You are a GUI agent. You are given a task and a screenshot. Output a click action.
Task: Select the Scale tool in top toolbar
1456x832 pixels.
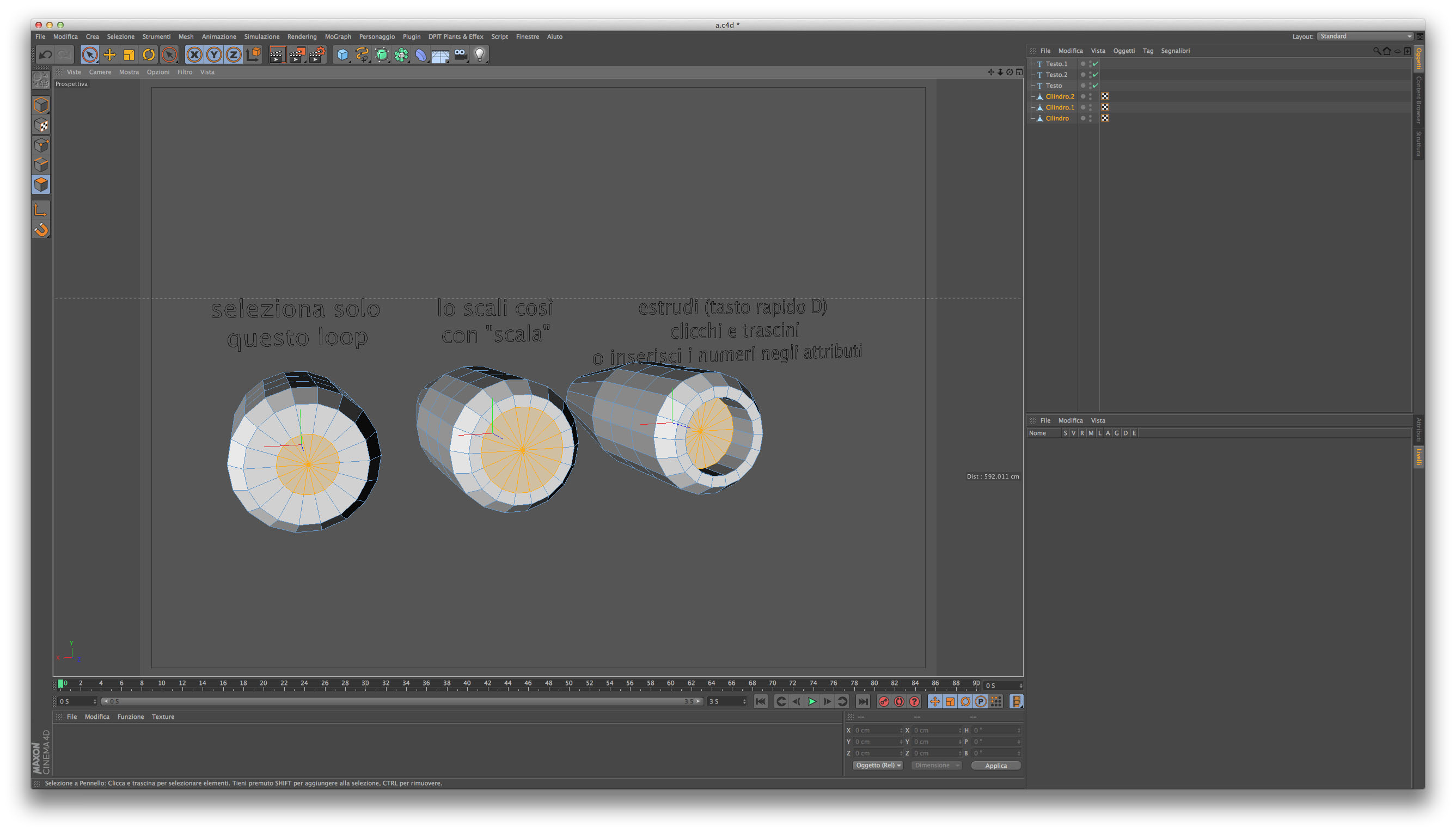[x=129, y=55]
